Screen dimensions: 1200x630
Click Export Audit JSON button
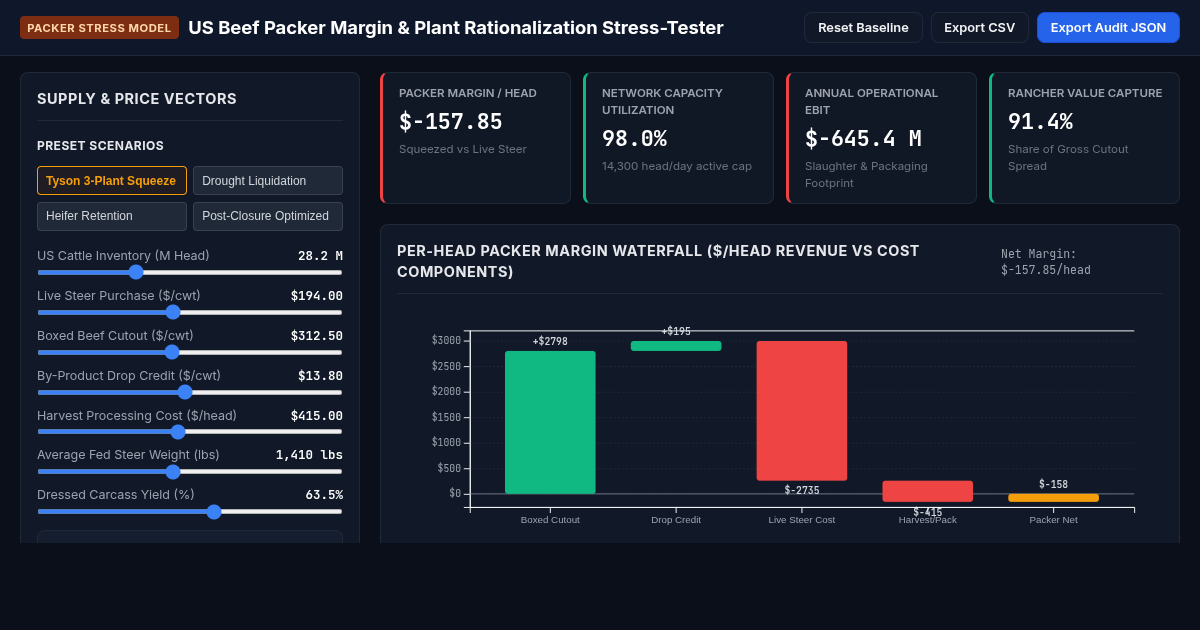(x=1108, y=28)
